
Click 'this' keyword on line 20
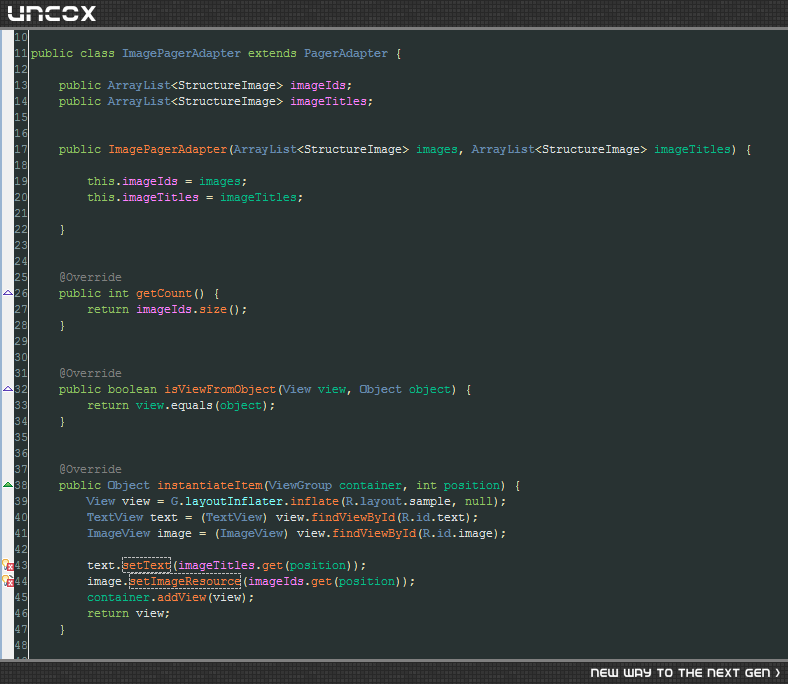click(101, 198)
